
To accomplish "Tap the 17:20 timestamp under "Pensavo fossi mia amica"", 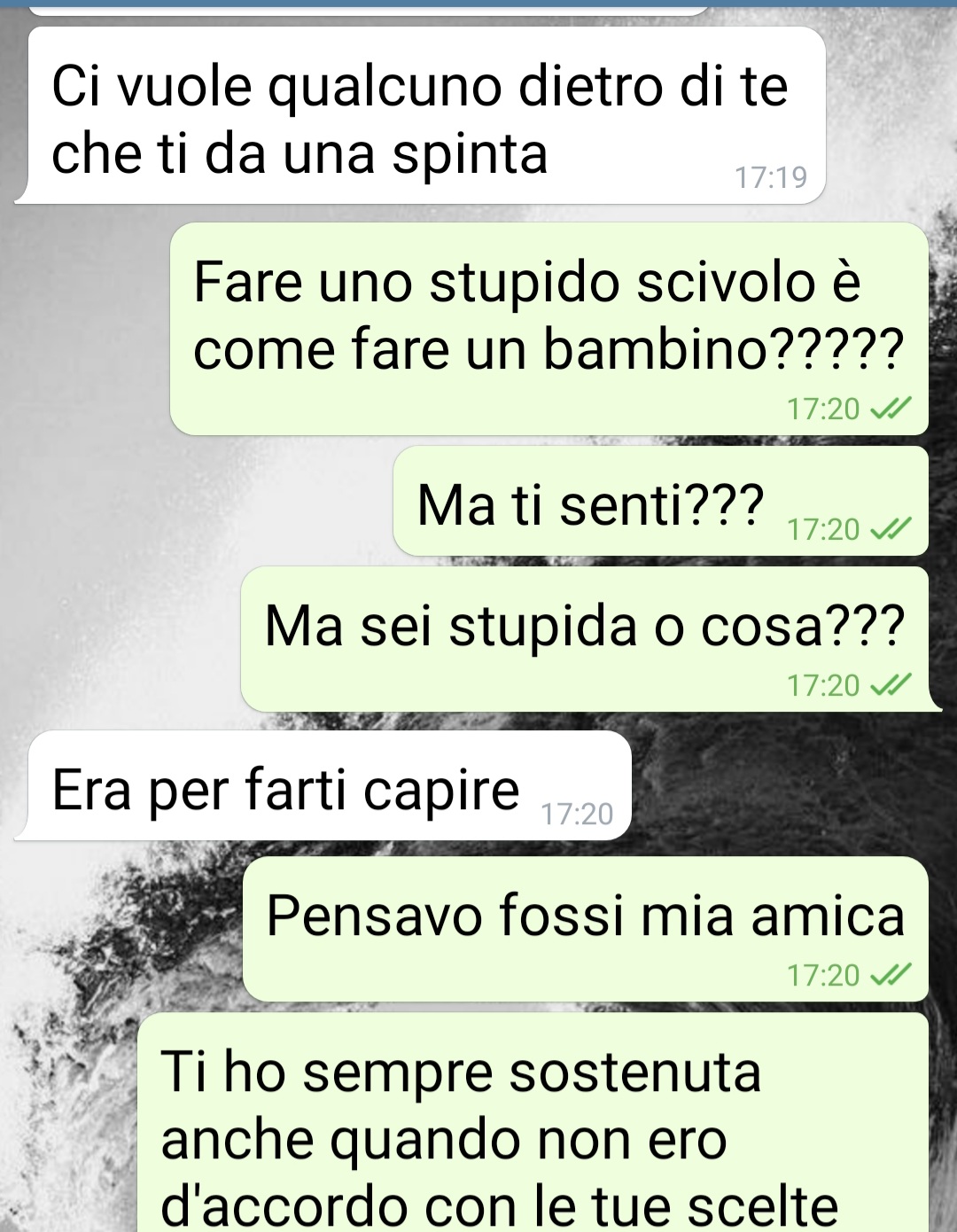I will [823, 975].
